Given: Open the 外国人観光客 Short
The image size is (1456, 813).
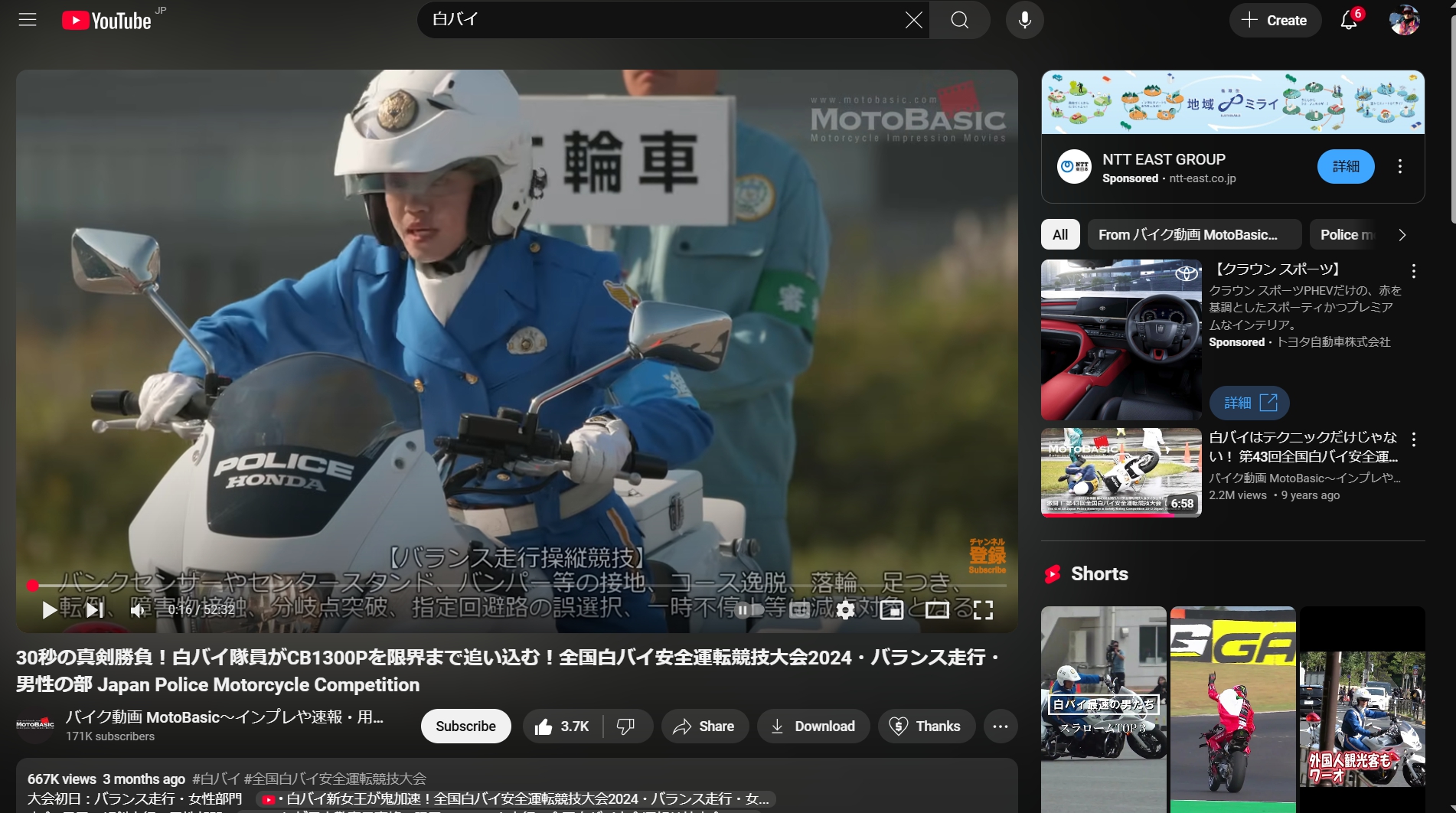Looking at the screenshot, I should [1363, 709].
